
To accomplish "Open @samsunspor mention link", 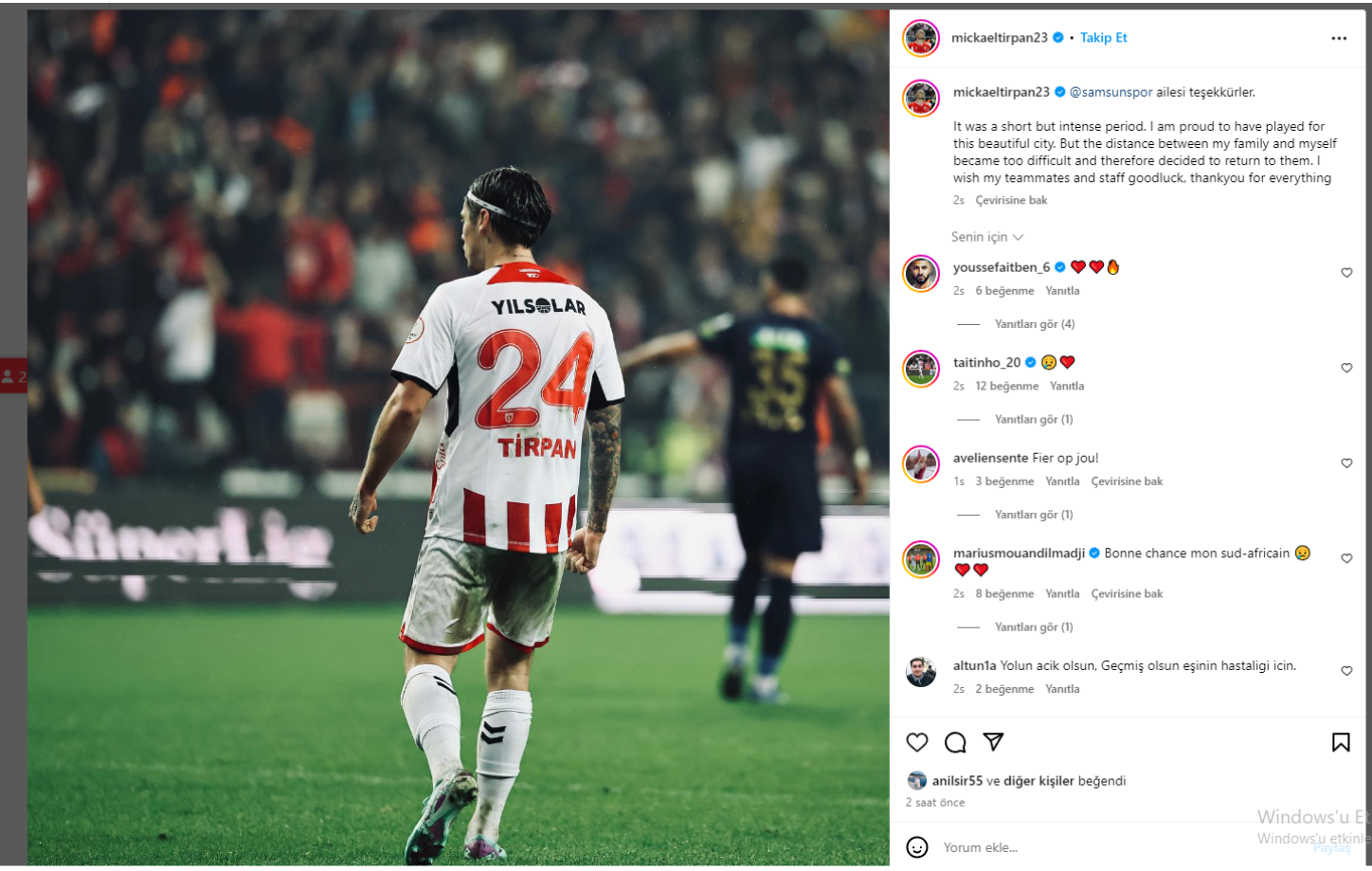I will 1111,92.
